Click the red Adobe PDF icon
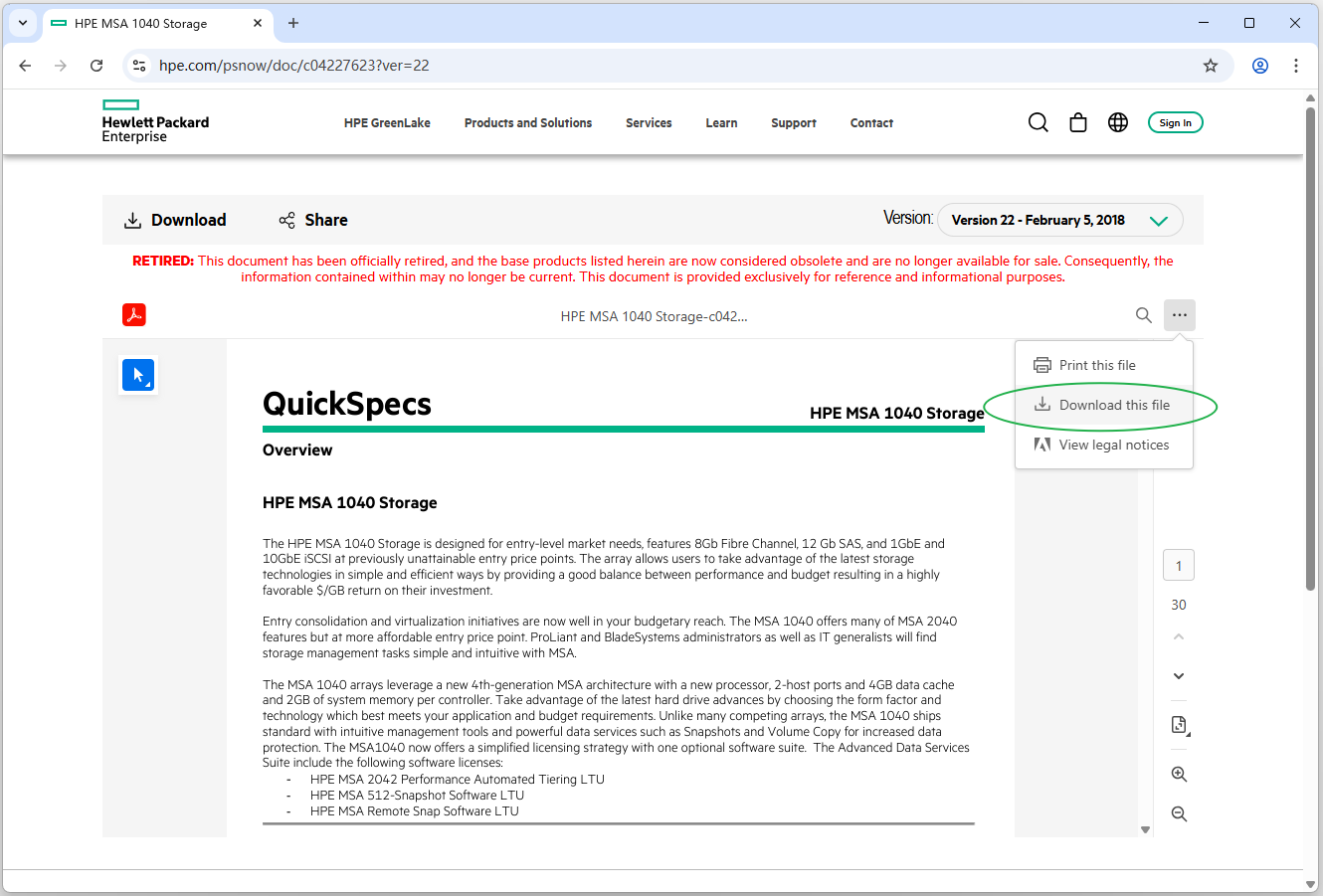Image resolution: width=1323 pixels, height=896 pixels. tap(134, 315)
